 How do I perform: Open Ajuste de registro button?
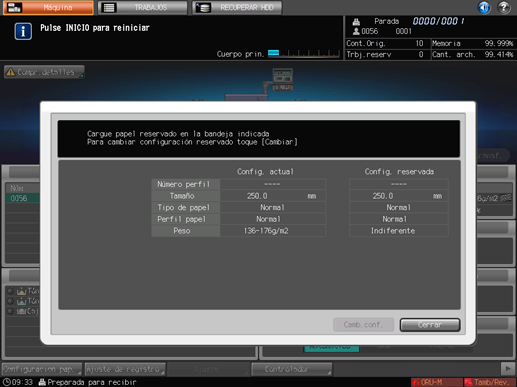(x=125, y=369)
